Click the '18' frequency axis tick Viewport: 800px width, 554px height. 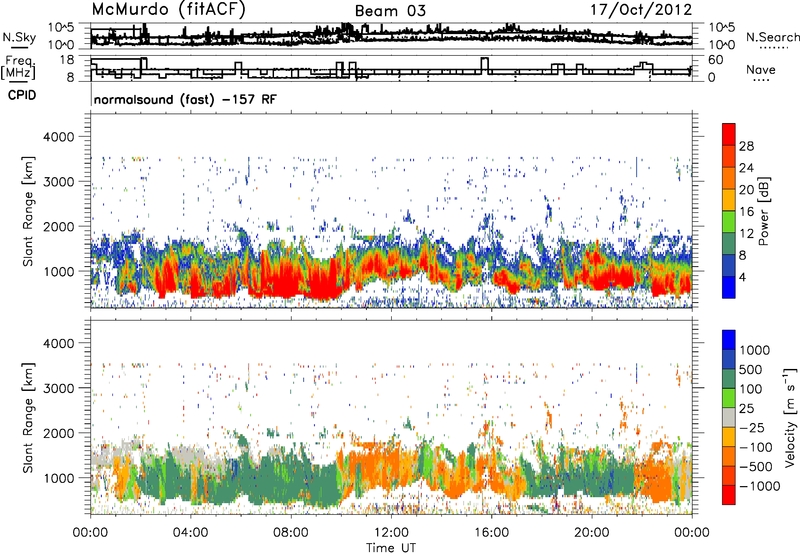(67, 60)
